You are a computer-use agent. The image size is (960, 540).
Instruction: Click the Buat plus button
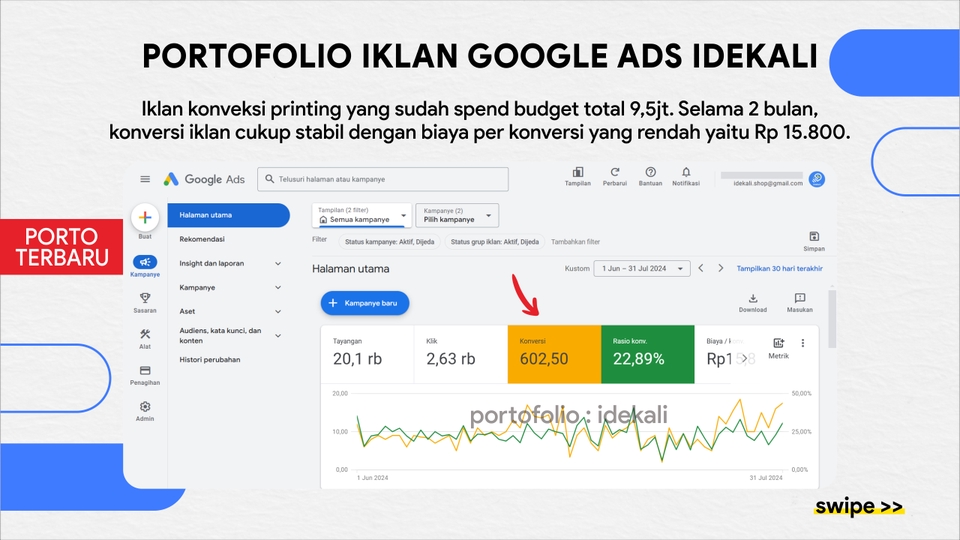145,217
